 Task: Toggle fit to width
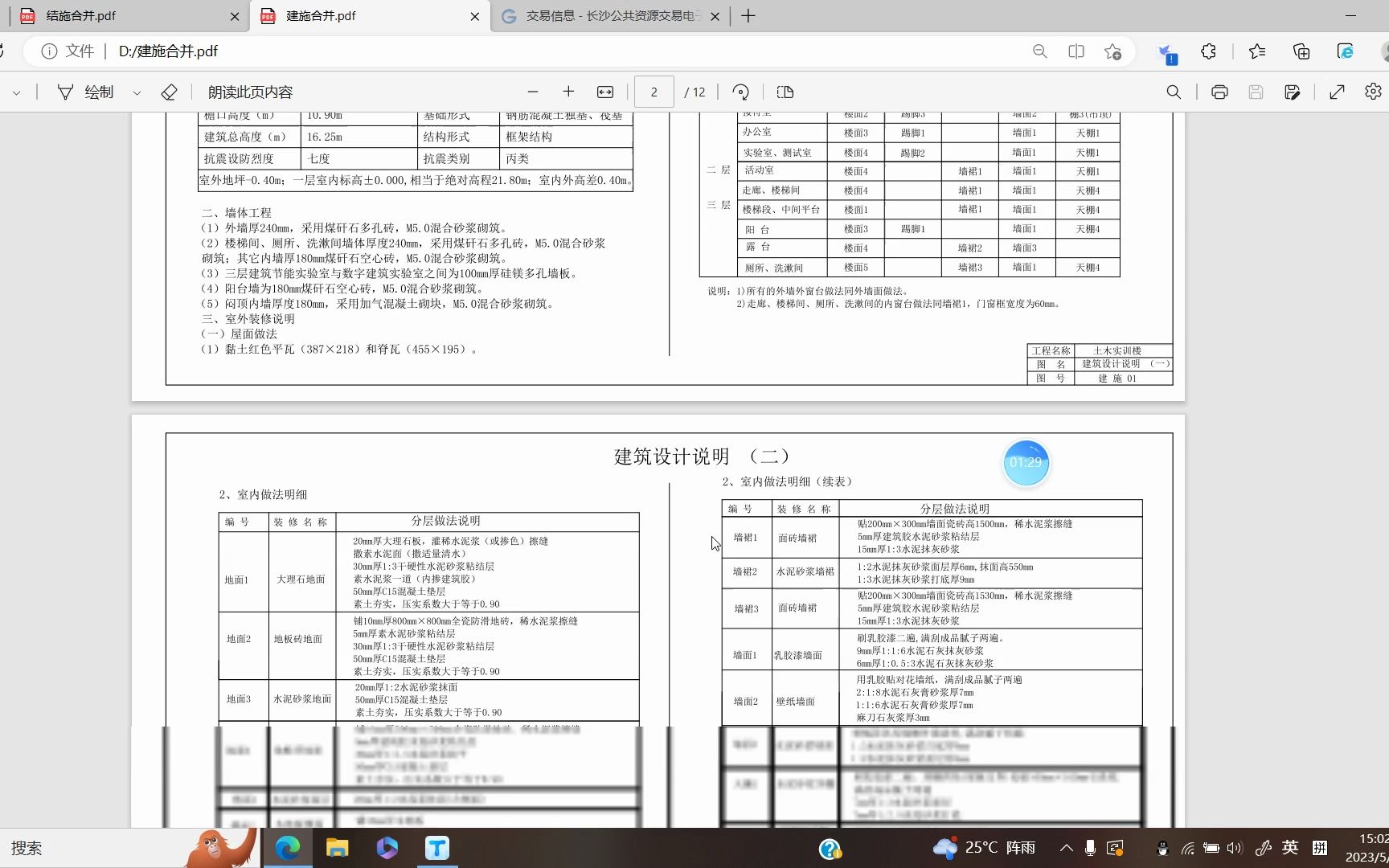pos(605,92)
